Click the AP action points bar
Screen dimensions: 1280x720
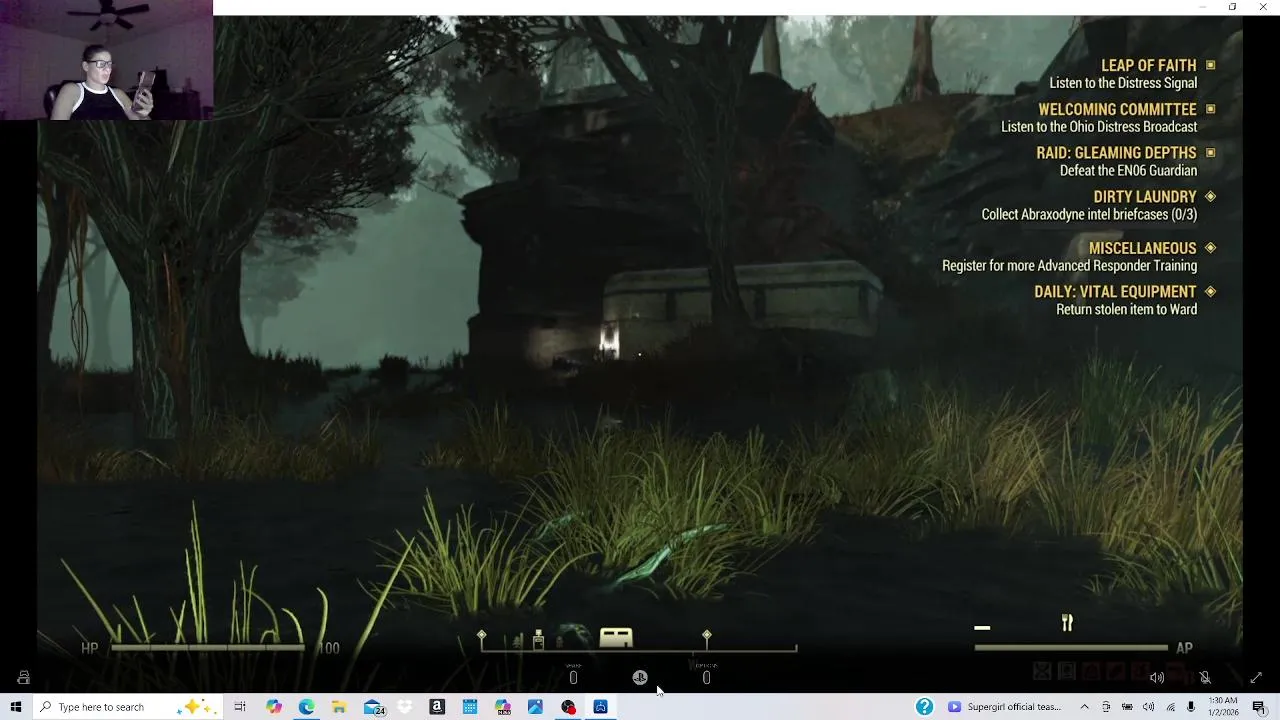(x=1071, y=648)
